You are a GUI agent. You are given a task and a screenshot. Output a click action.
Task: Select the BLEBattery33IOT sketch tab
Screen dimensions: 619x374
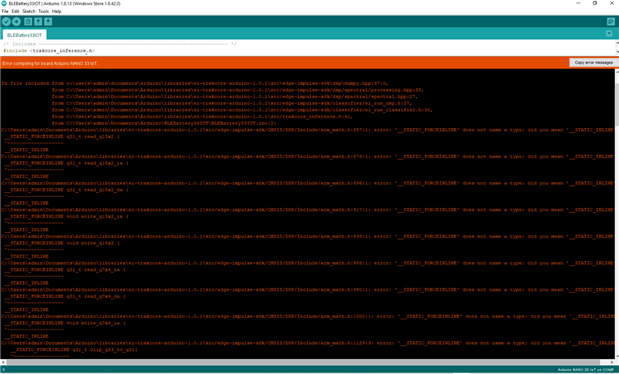(24, 35)
